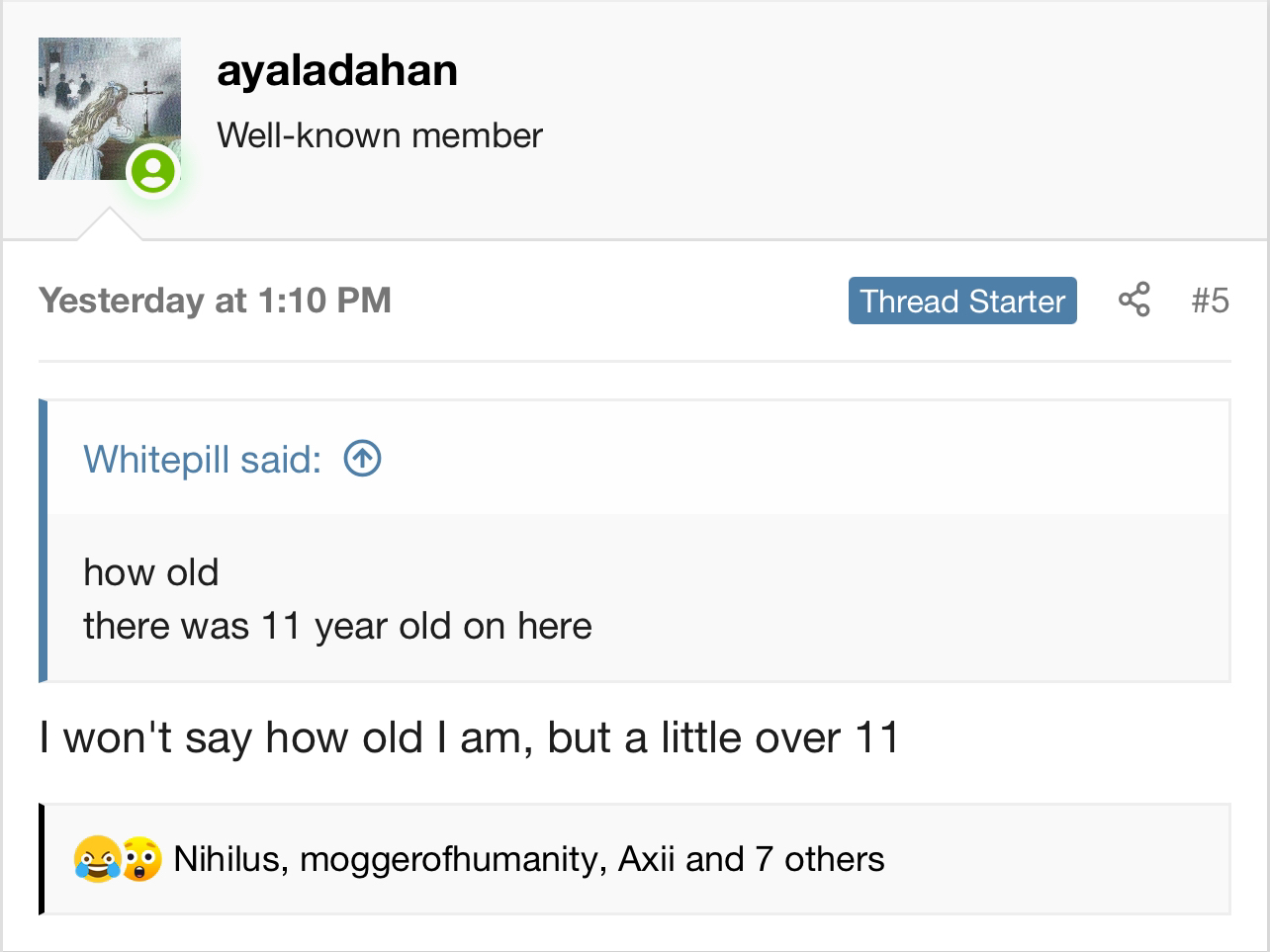Open the ayaladahan username profile link
Image resolution: width=1270 pixels, height=952 pixels.
[x=337, y=70]
